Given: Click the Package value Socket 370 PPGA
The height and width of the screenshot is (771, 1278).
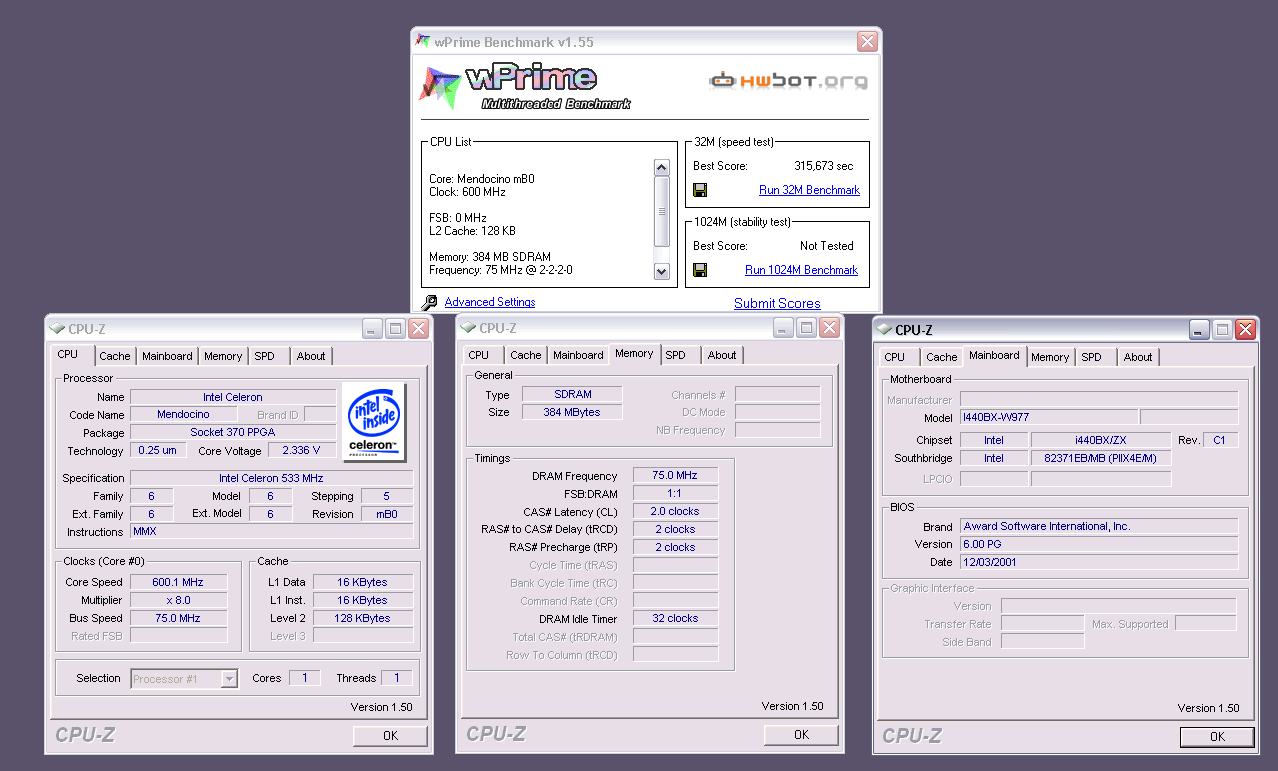Looking at the screenshot, I should pyautogui.click(x=233, y=432).
